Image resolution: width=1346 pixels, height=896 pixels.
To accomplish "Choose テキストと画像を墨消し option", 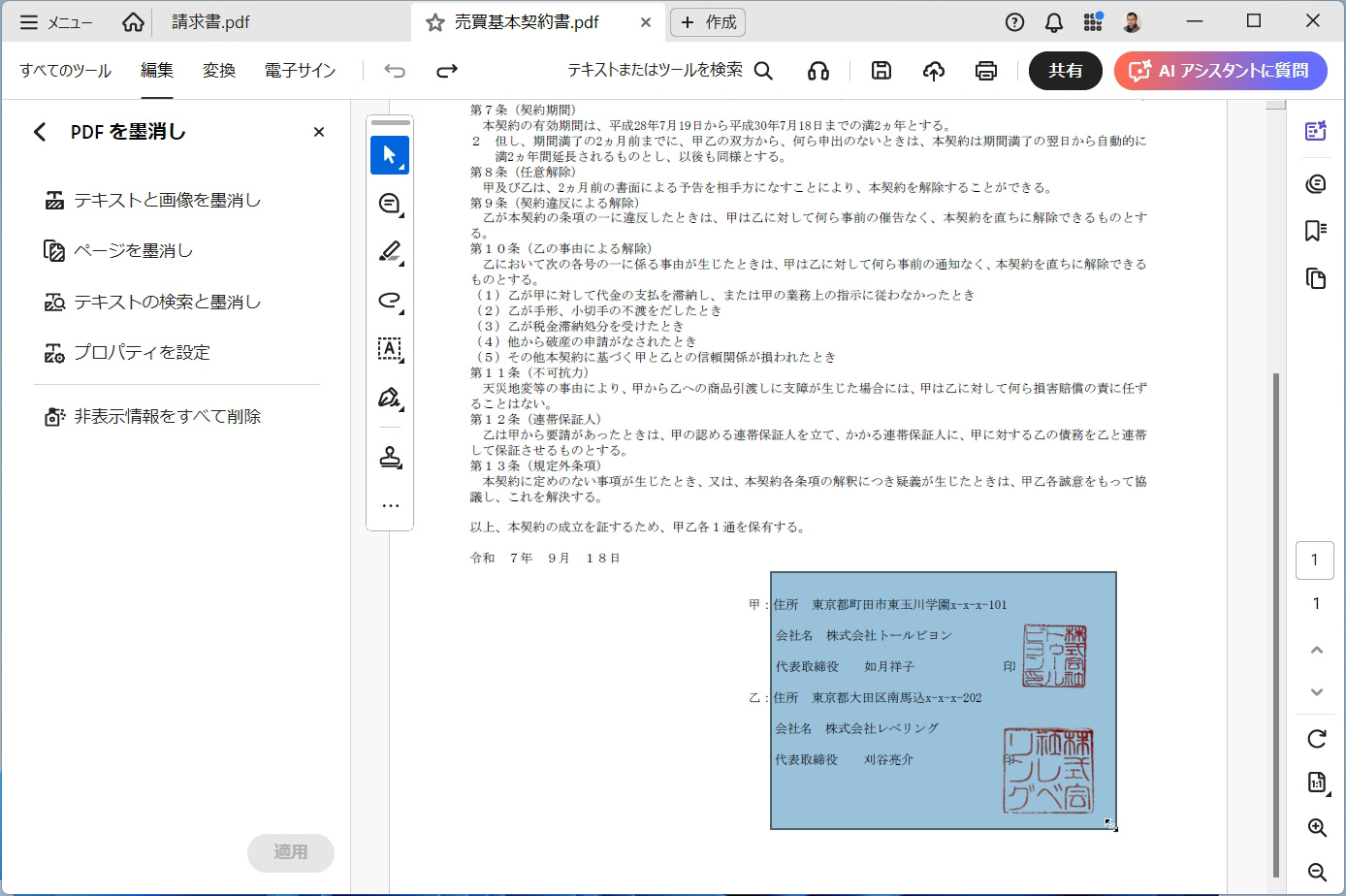I will pyautogui.click(x=153, y=200).
